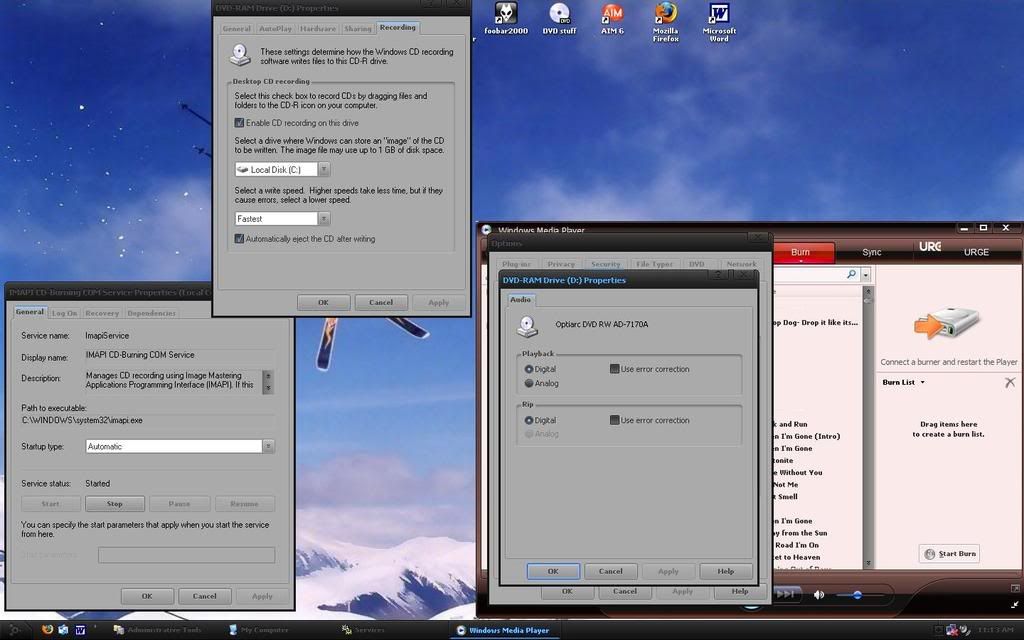This screenshot has height=640, width=1024.
Task: Select the Recording tab in drive properties
Action: 397,28
